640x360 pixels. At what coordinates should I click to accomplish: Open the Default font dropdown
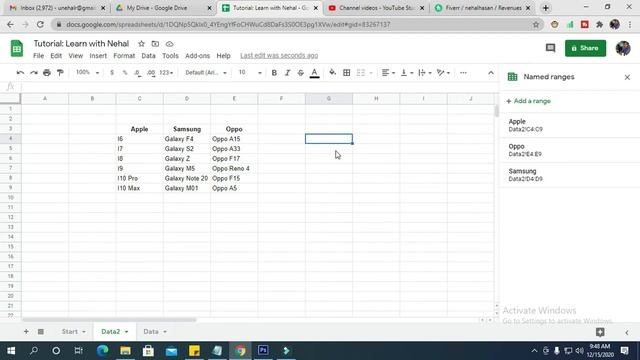[x=206, y=73]
